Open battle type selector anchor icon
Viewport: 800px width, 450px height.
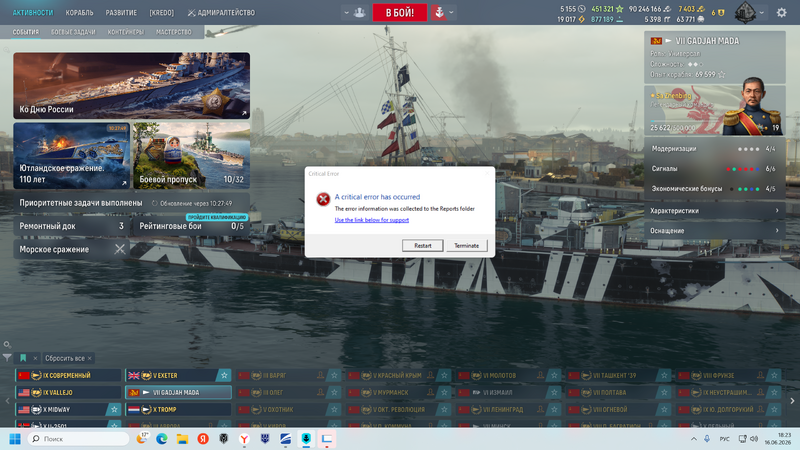pos(439,12)
